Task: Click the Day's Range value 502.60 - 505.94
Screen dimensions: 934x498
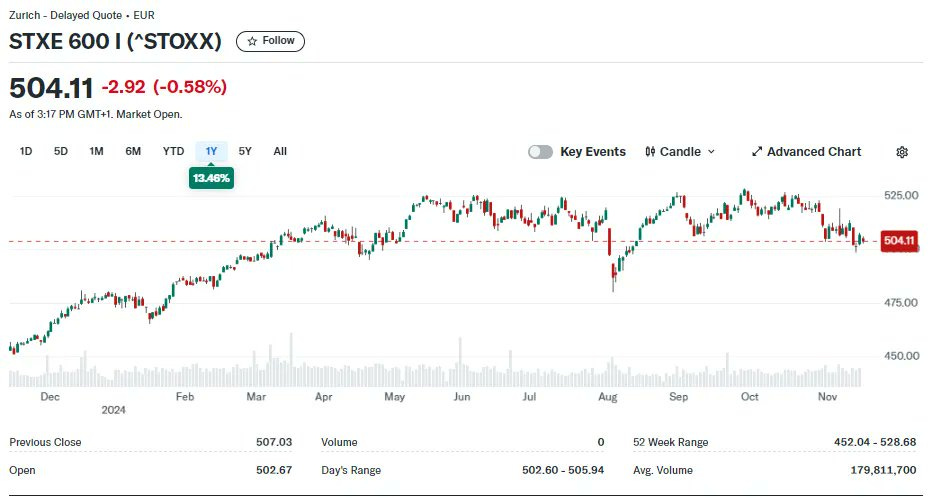Action: tap(563, 470)
